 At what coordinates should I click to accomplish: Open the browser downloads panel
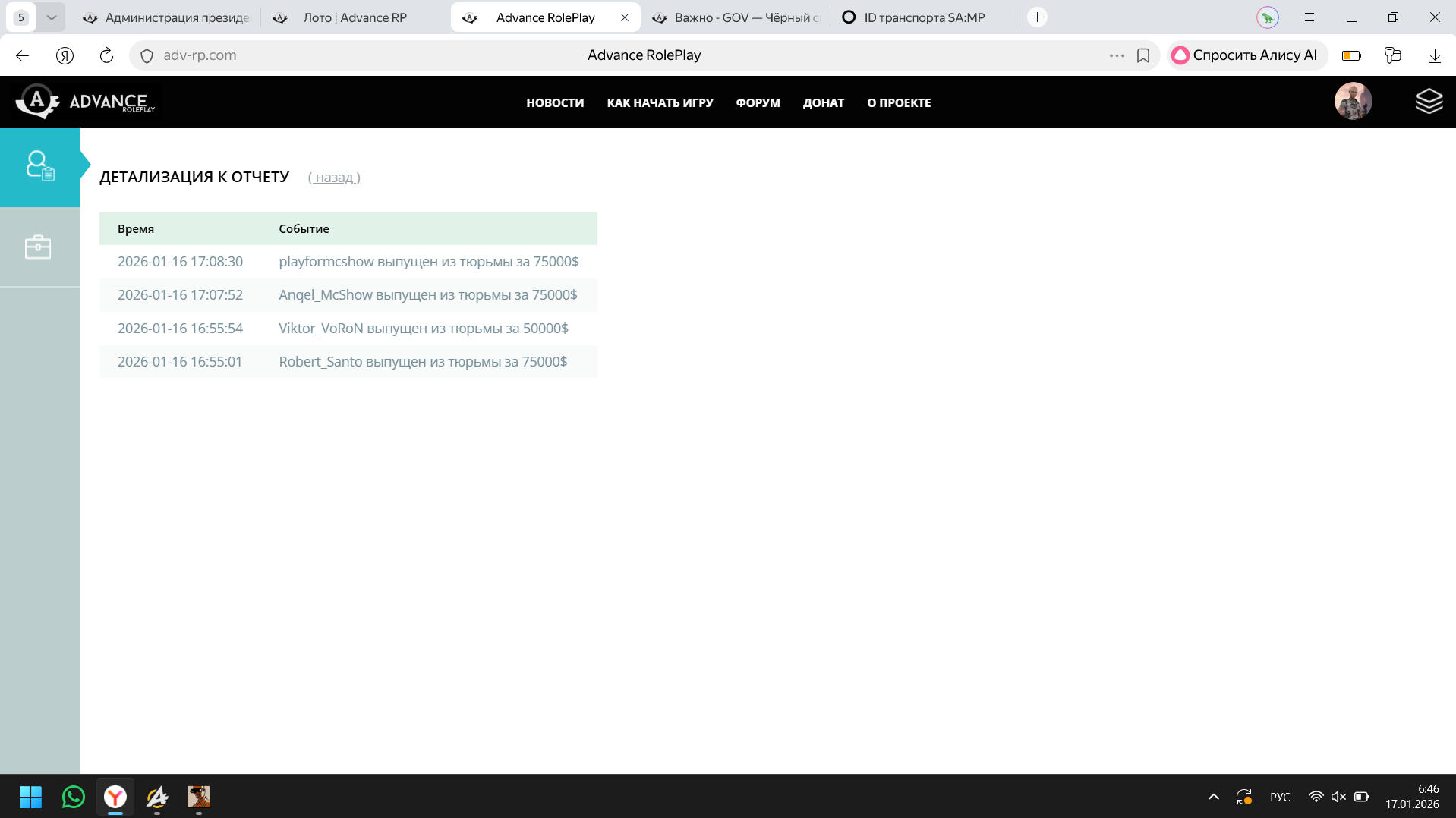[x=1435, y=55]
